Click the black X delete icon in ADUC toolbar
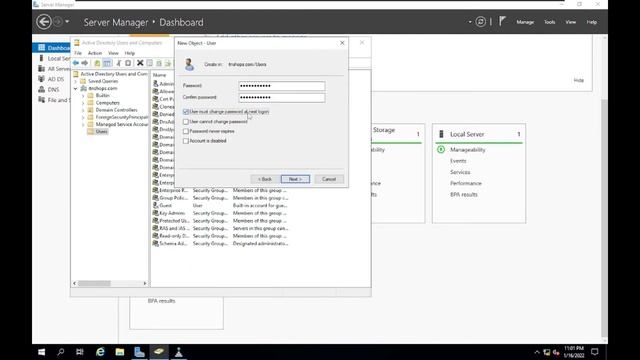Viewport: 640px width, 360px height. [x=140, y=63]
